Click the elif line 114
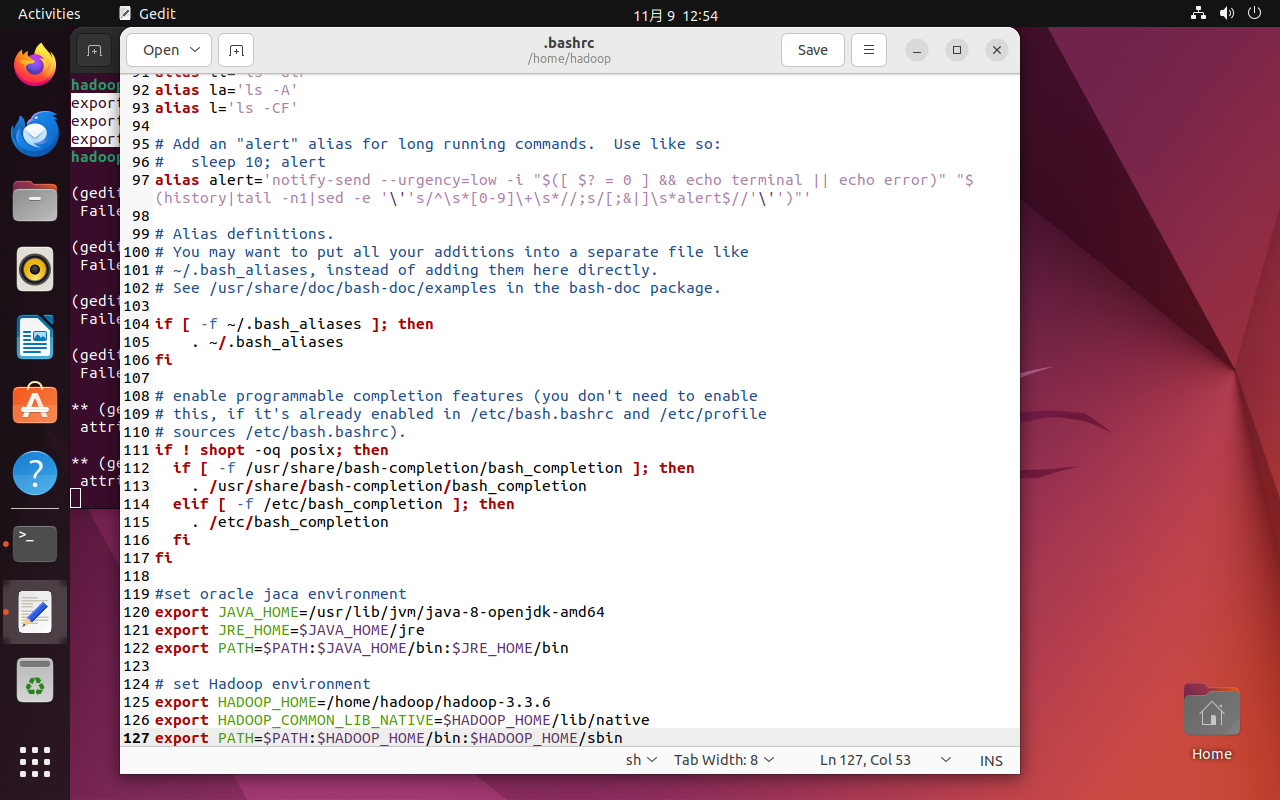Screen dimensions: 1280x800 tap(344, 504)
